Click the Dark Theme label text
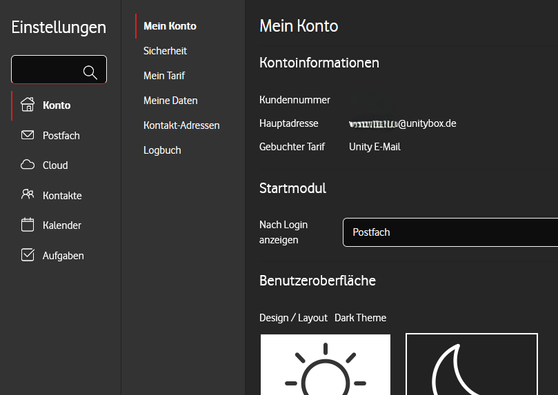 pos(360,318)
